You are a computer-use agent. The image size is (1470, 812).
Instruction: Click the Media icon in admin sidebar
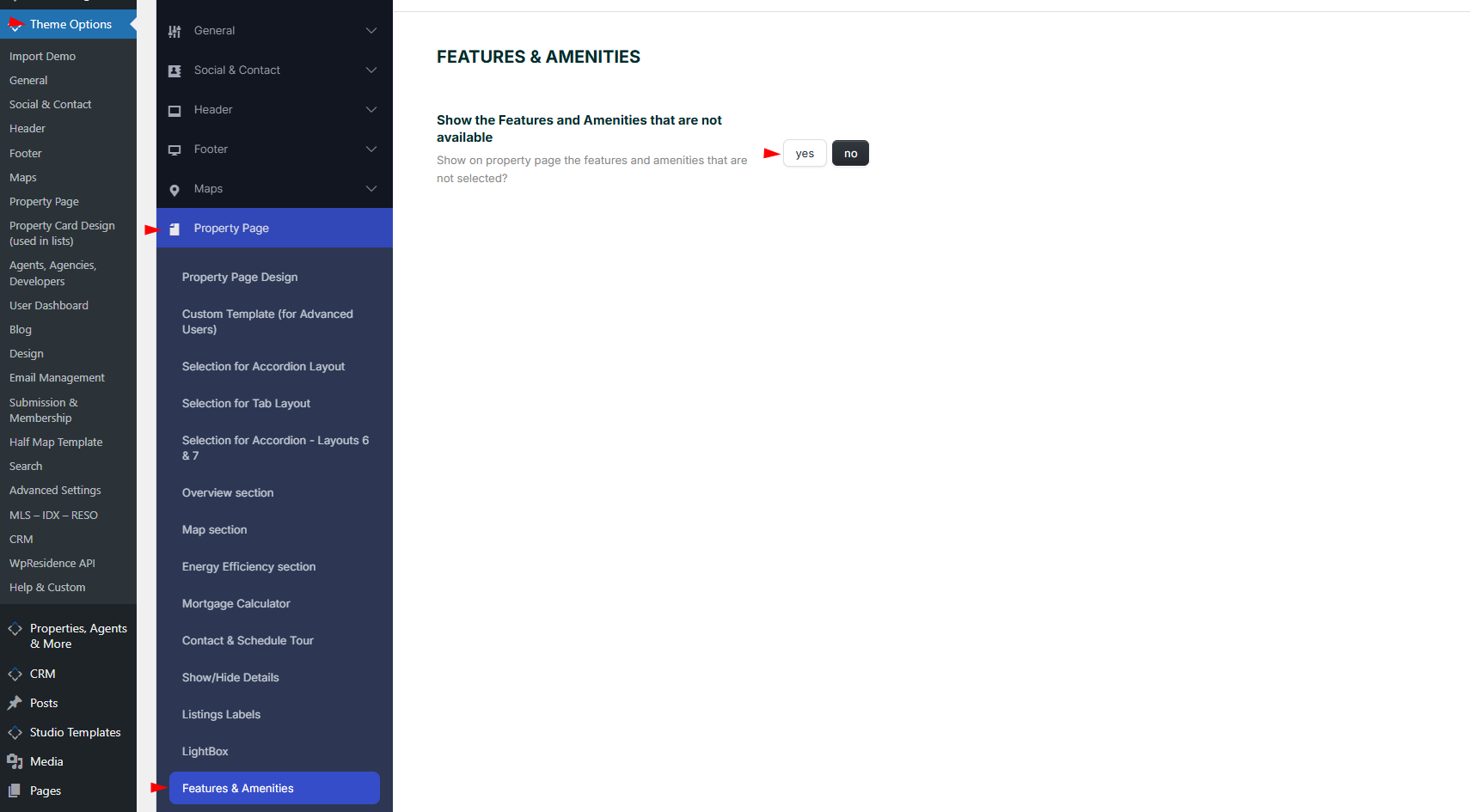click(x=15, y=761)
